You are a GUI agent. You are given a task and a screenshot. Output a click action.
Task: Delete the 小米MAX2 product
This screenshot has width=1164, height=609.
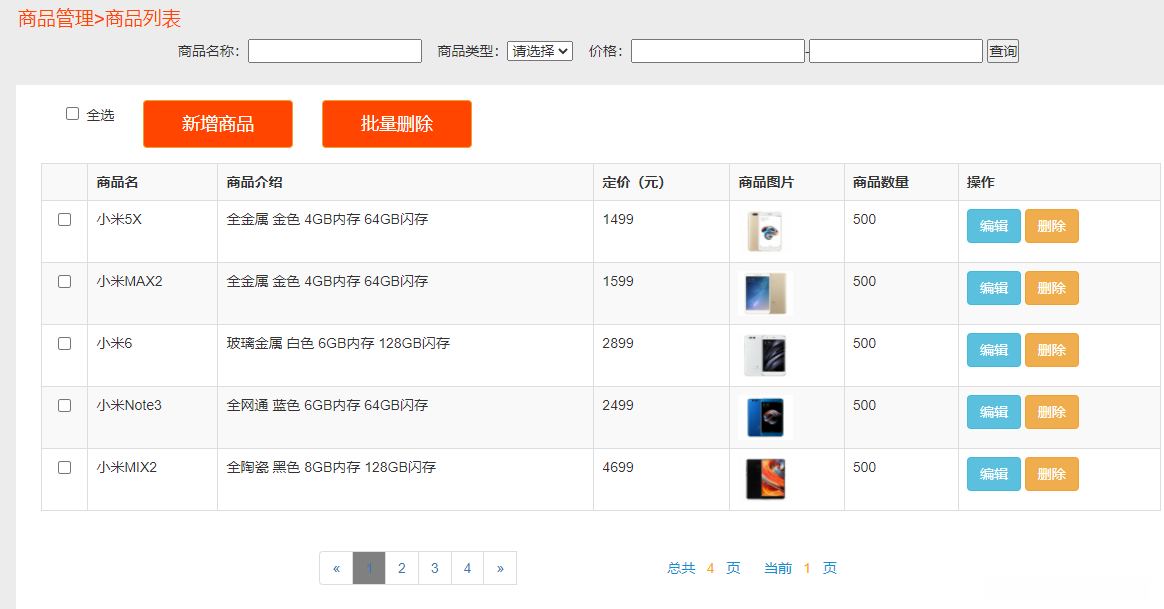point(1051,288)
